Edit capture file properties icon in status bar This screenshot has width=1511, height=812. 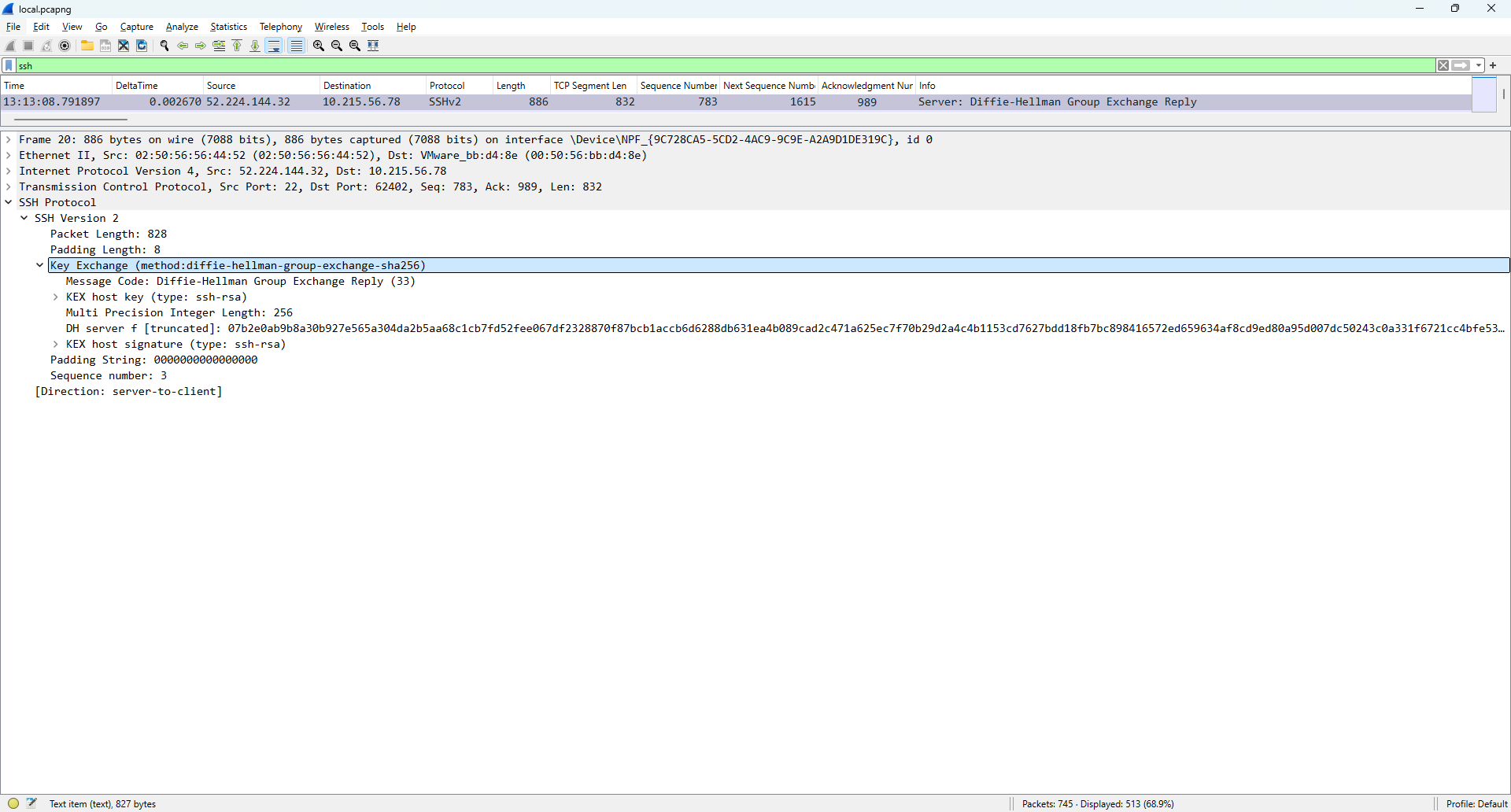(31, 803)
